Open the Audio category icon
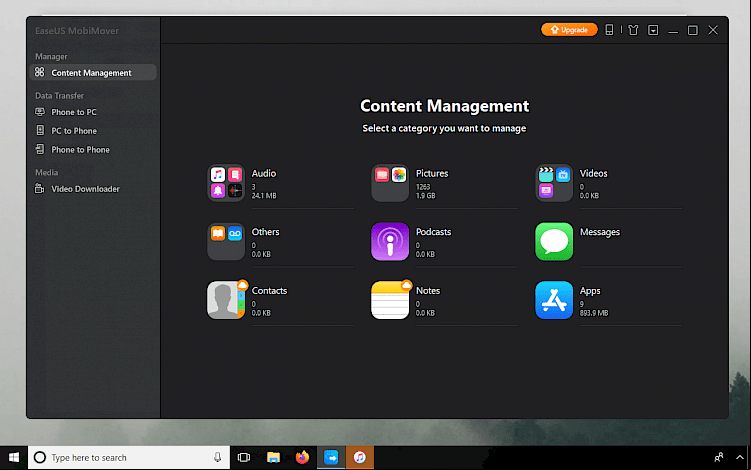The image size is (751, 470). [x=226, y=183]
